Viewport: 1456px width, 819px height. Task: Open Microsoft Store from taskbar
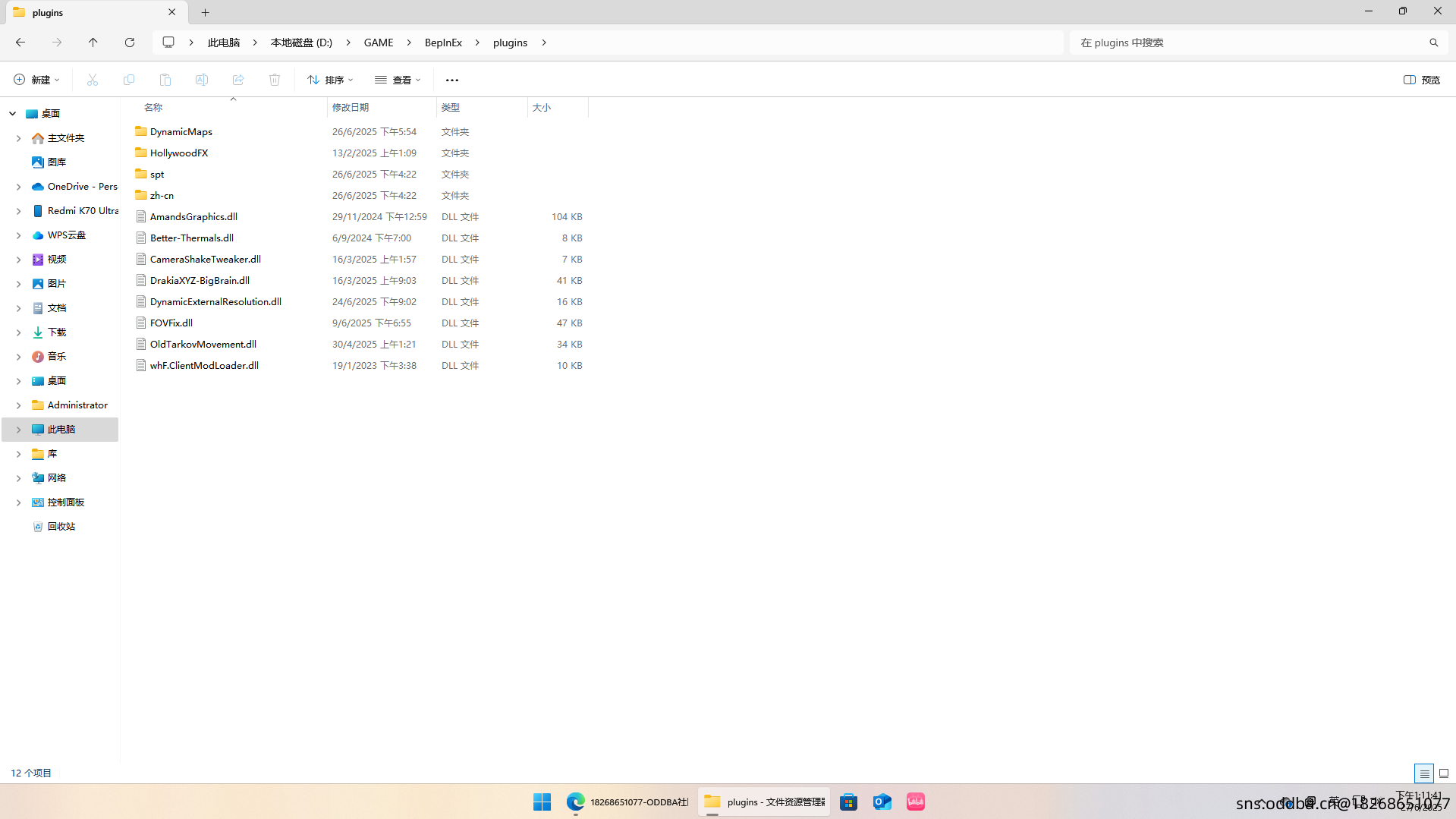point(848,802)
